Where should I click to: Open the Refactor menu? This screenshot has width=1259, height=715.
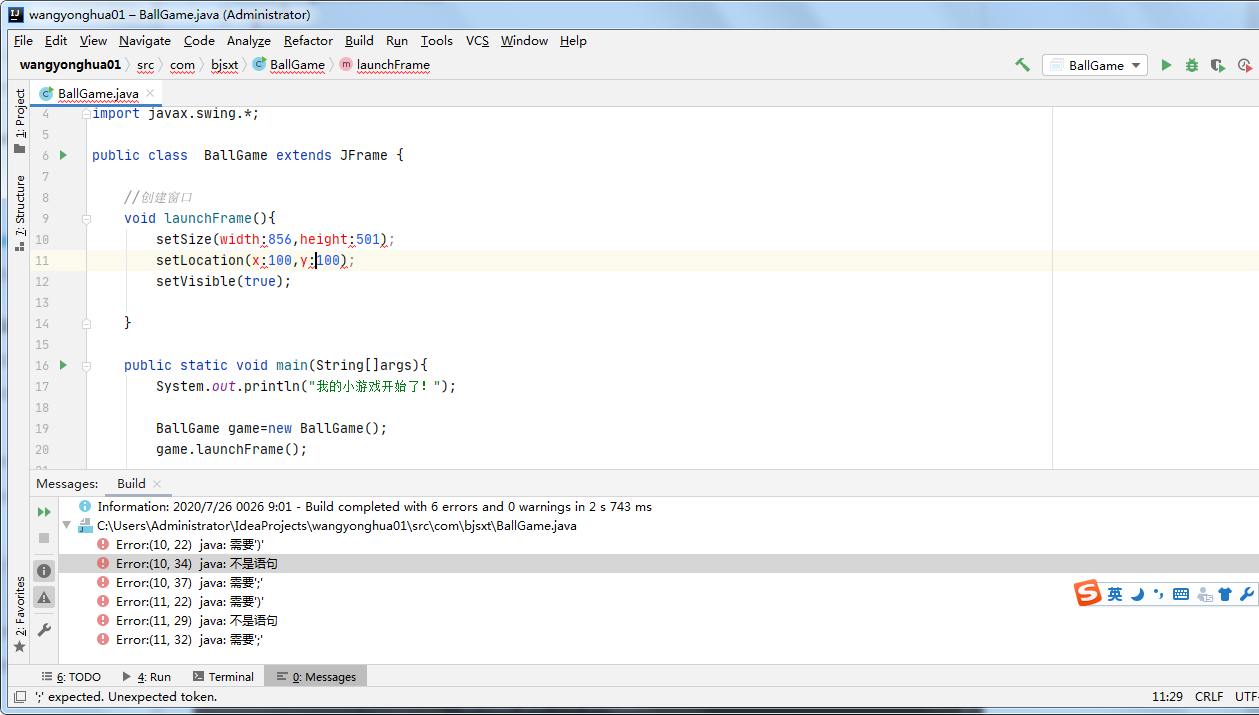pos(308,41)
